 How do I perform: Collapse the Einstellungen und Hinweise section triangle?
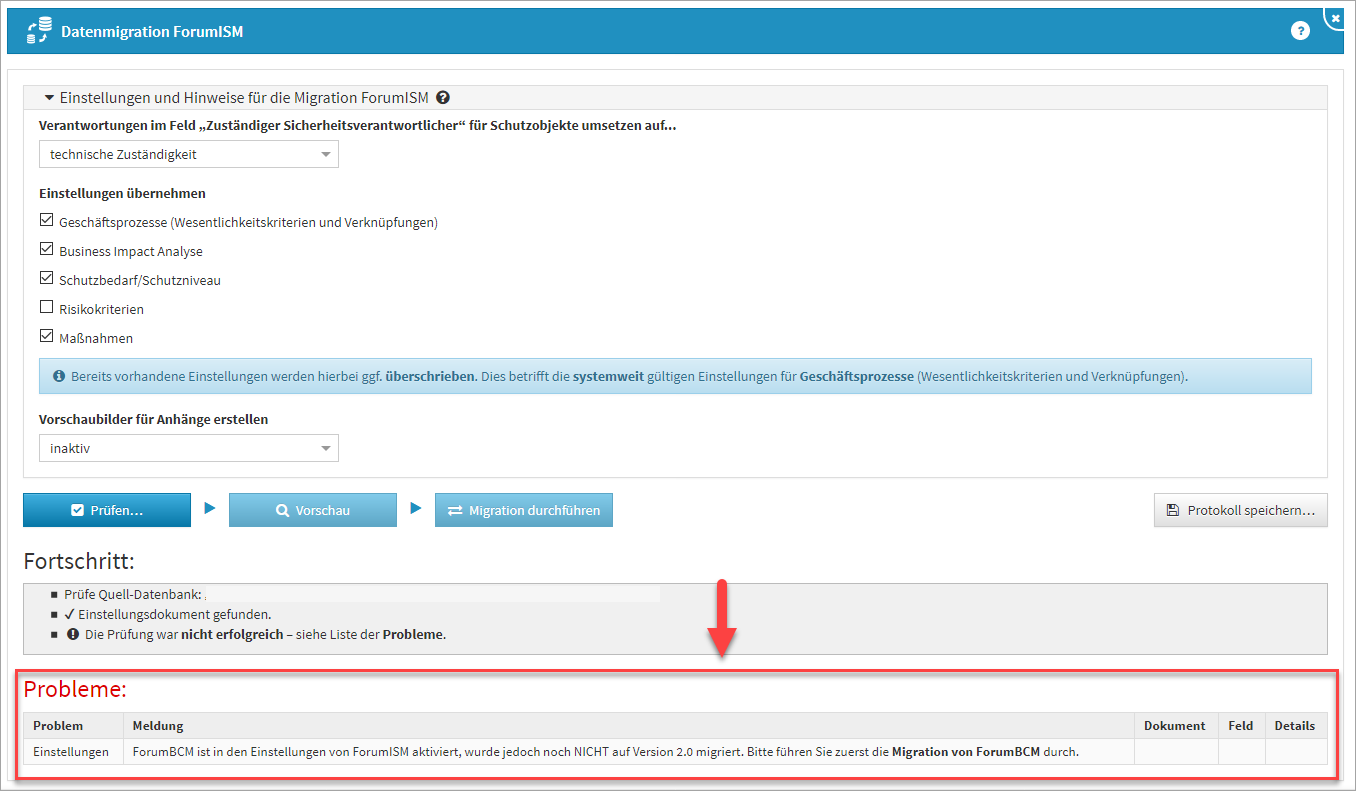coord(48,98)
